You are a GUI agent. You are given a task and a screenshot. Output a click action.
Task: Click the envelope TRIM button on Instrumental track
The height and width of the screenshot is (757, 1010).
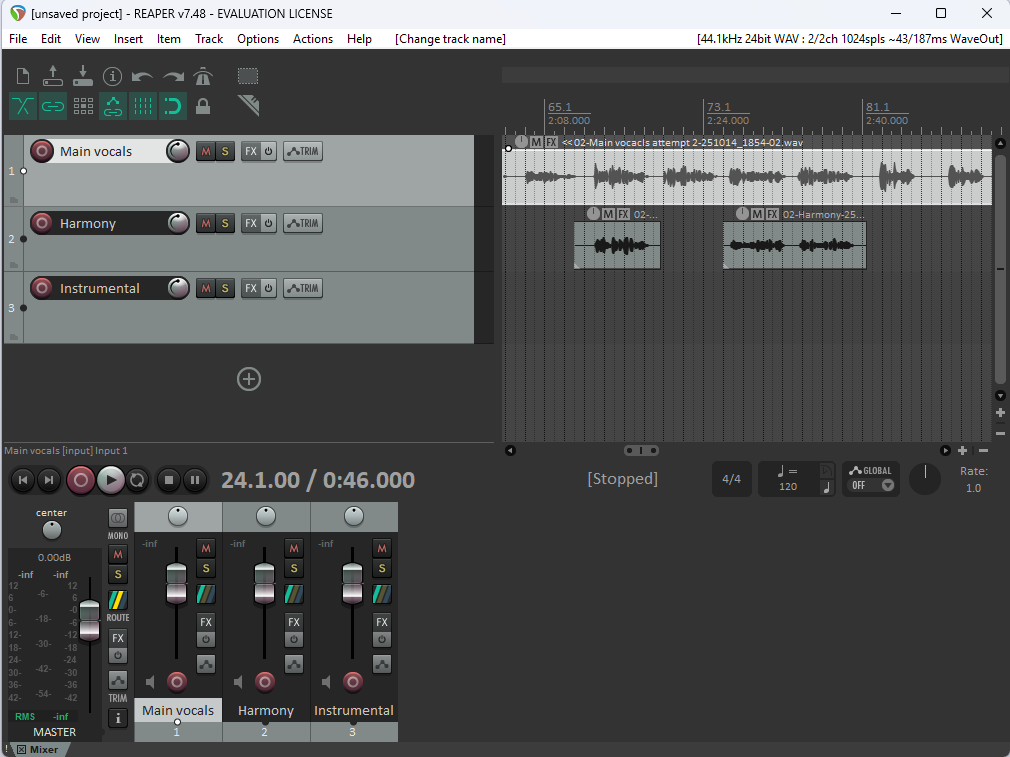click(302, 288)
